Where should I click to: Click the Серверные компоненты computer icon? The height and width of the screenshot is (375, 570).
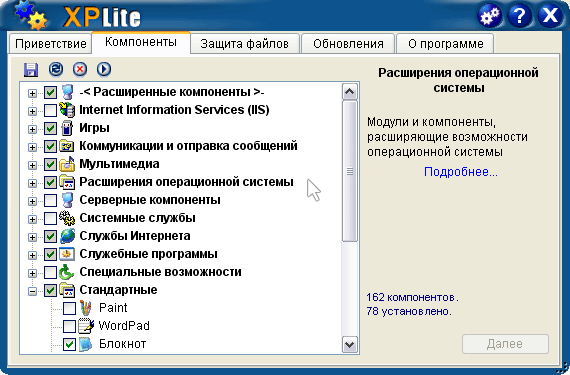pos(67,200)
